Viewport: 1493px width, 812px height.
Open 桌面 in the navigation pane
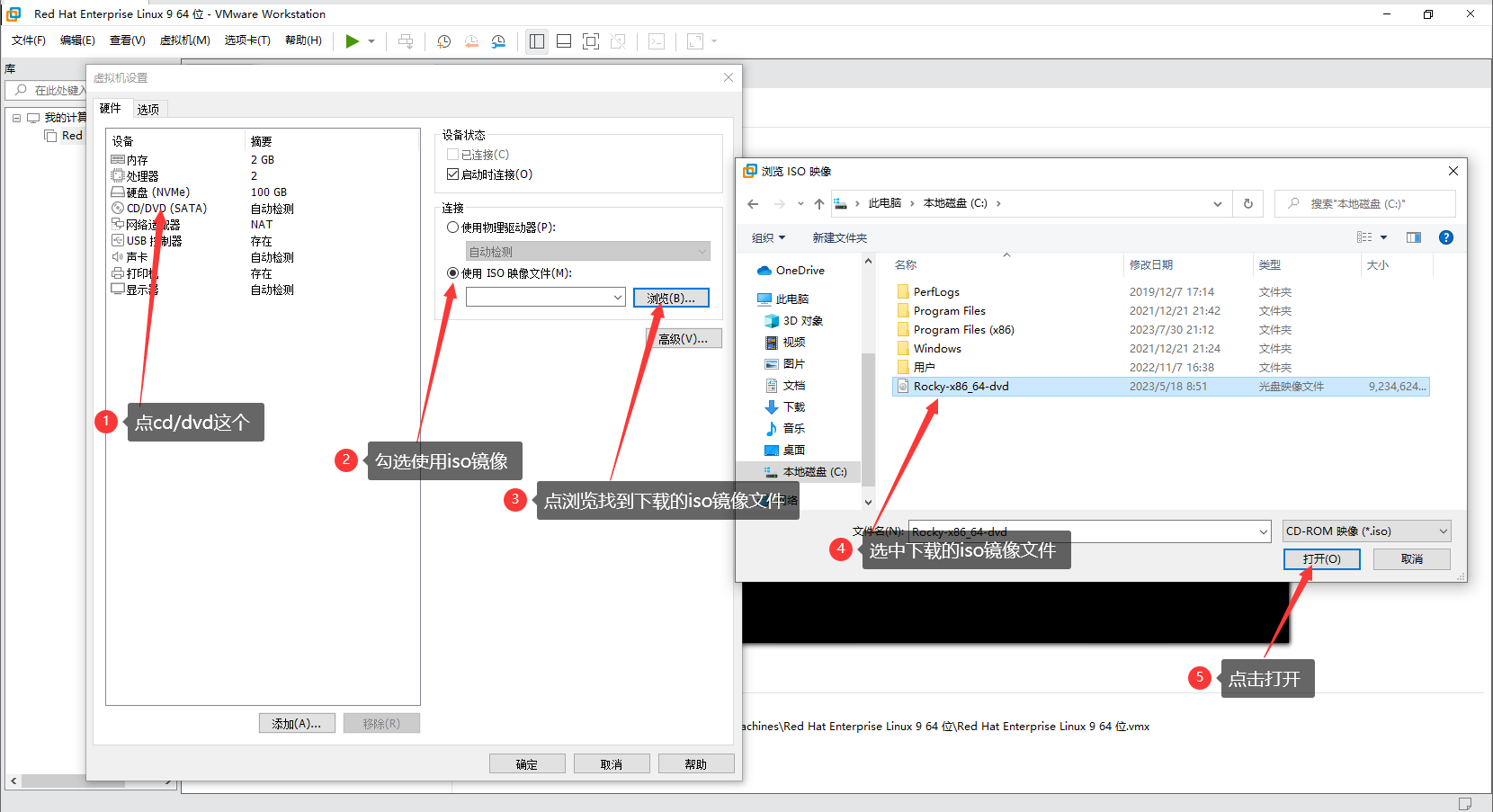pyautogui.click(x=785, y=451)
